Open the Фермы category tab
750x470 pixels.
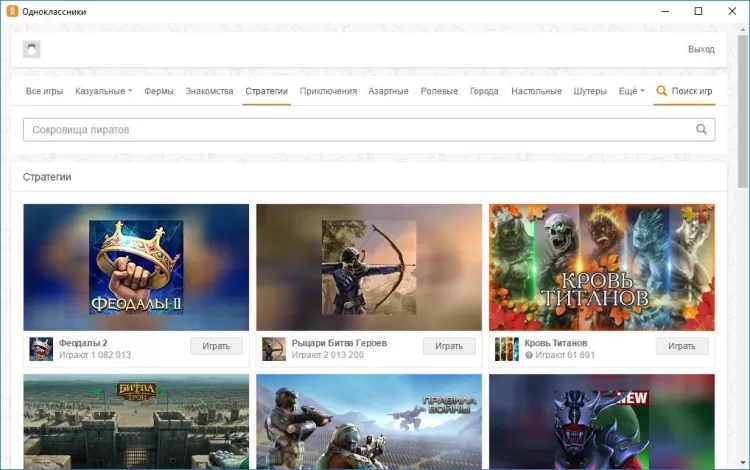[159, 91]
